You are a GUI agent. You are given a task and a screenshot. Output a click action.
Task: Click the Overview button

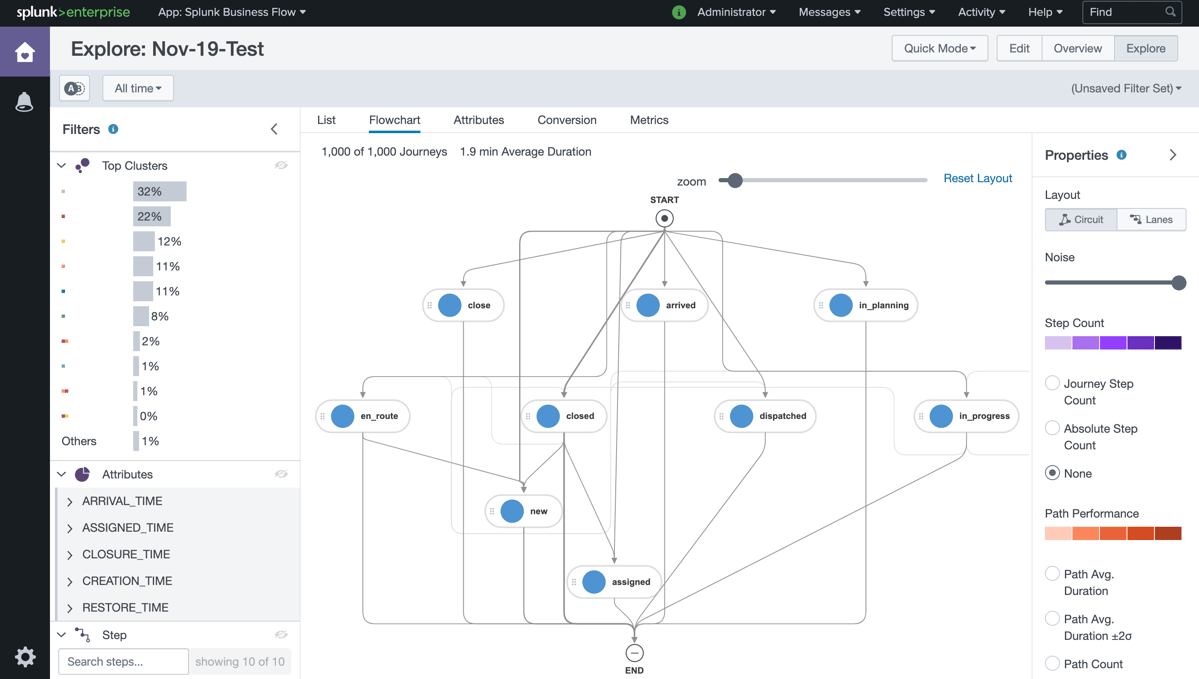click(1077, 47)
